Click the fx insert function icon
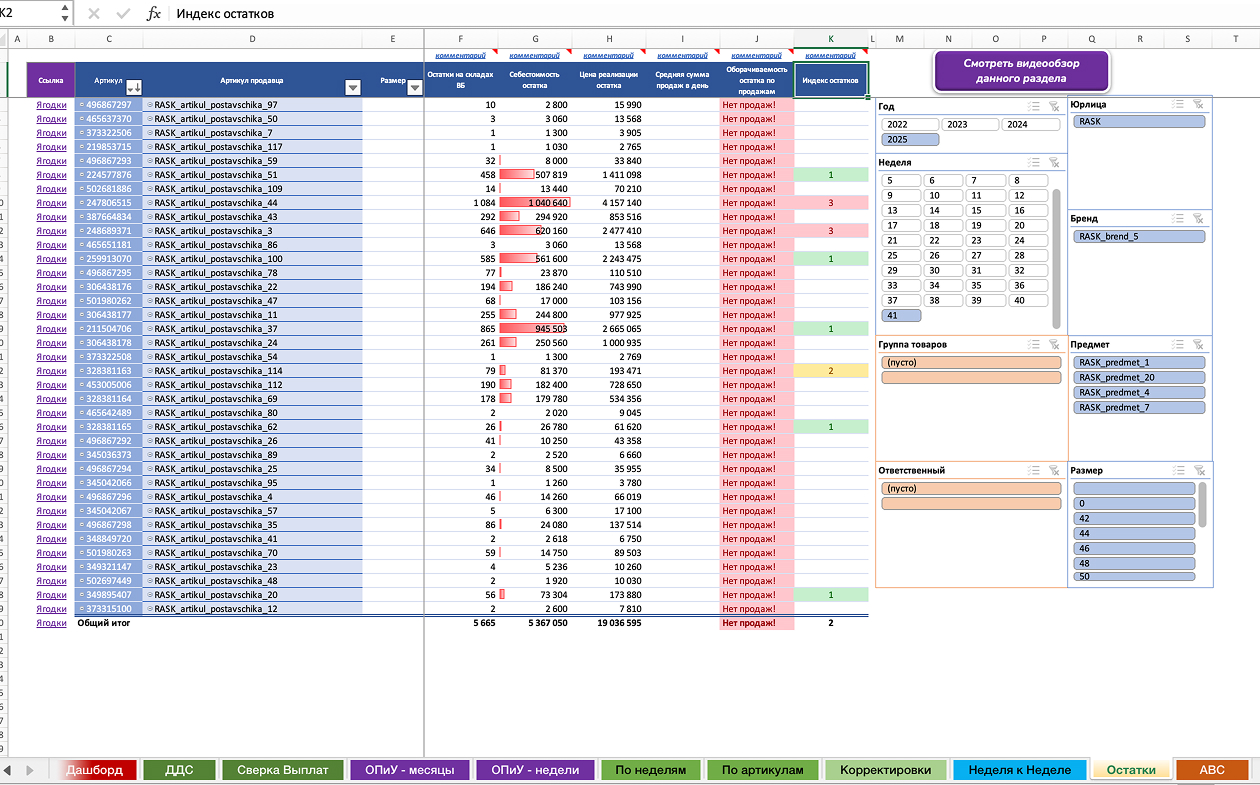Image resolution: width=1260 pixels, height=785 pixels. (x=153, y=14)
